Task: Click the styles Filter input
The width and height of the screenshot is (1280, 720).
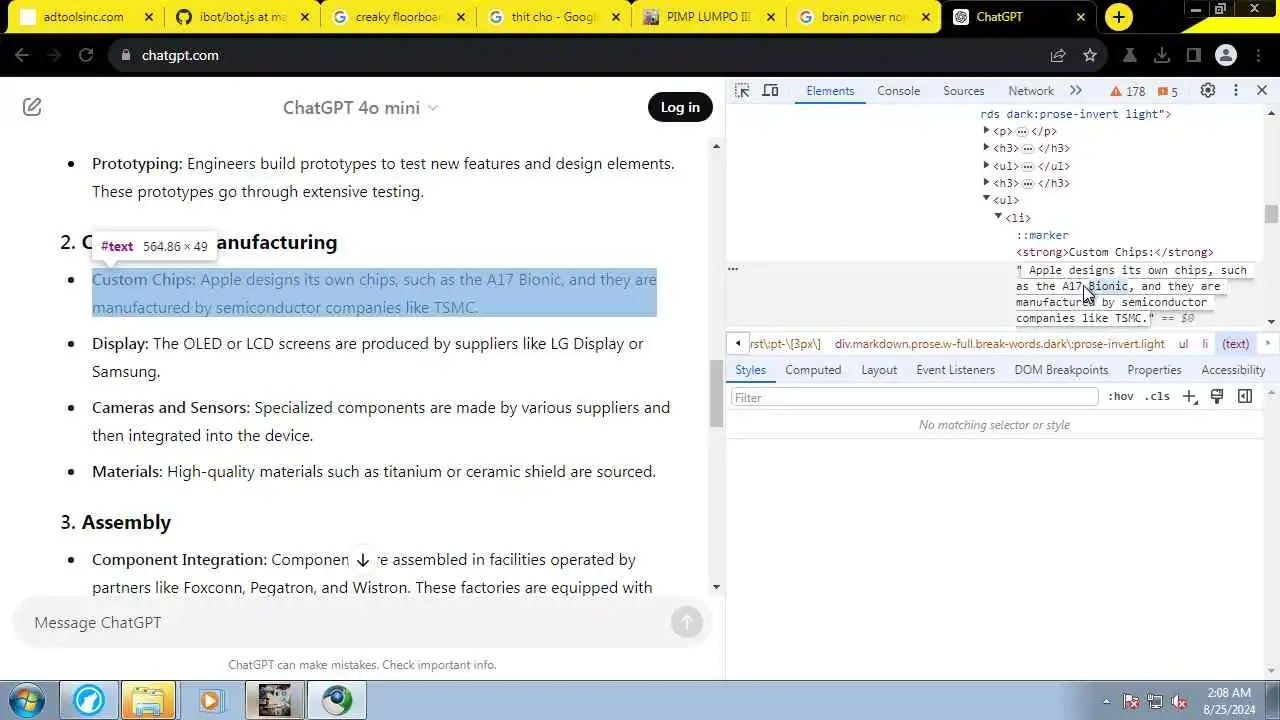Action: (914, 397)
